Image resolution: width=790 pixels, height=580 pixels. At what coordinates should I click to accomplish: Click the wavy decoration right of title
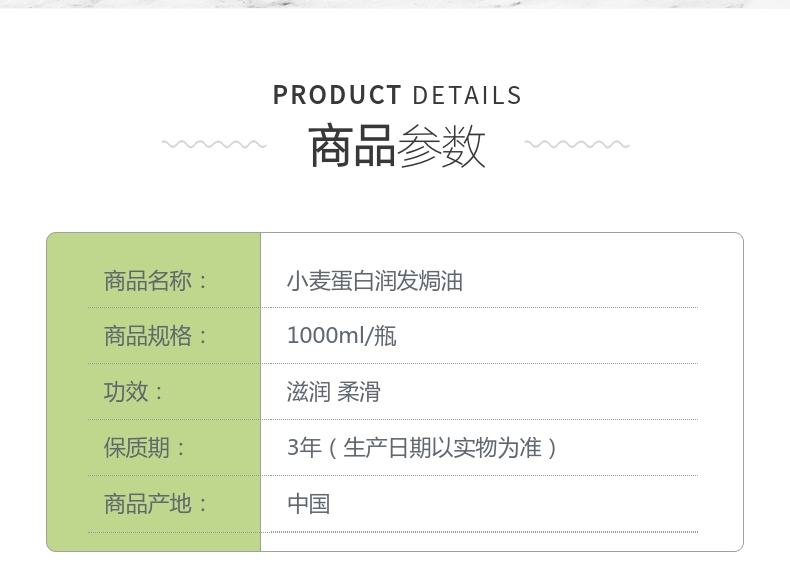point(577,145)
